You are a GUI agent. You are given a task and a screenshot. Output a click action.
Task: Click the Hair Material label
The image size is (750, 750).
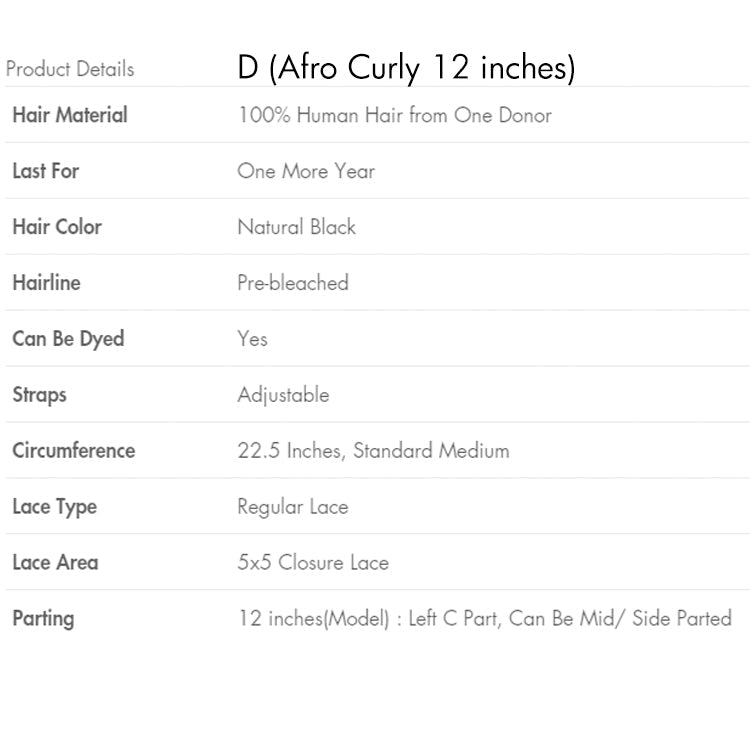click(x=70, y=115)
